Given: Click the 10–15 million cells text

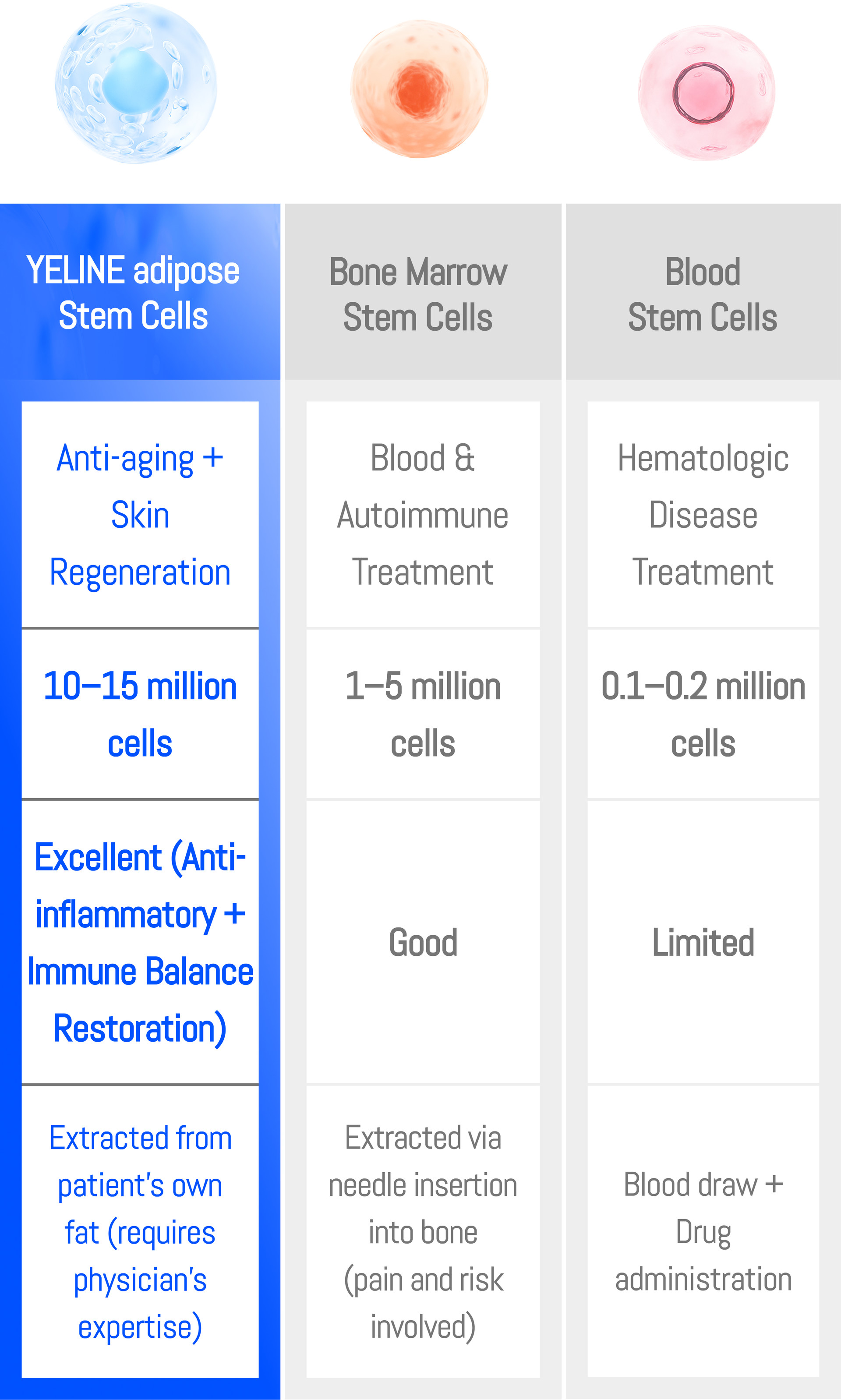Looking at the screenshot, I should [140, 714].
